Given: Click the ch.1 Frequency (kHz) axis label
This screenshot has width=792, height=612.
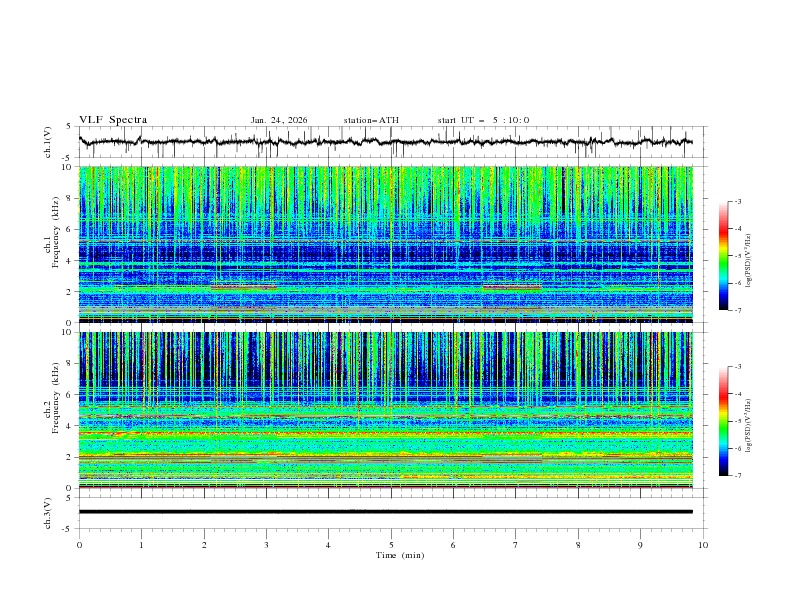Looking at the screenshot, I should tap(55, 232).
